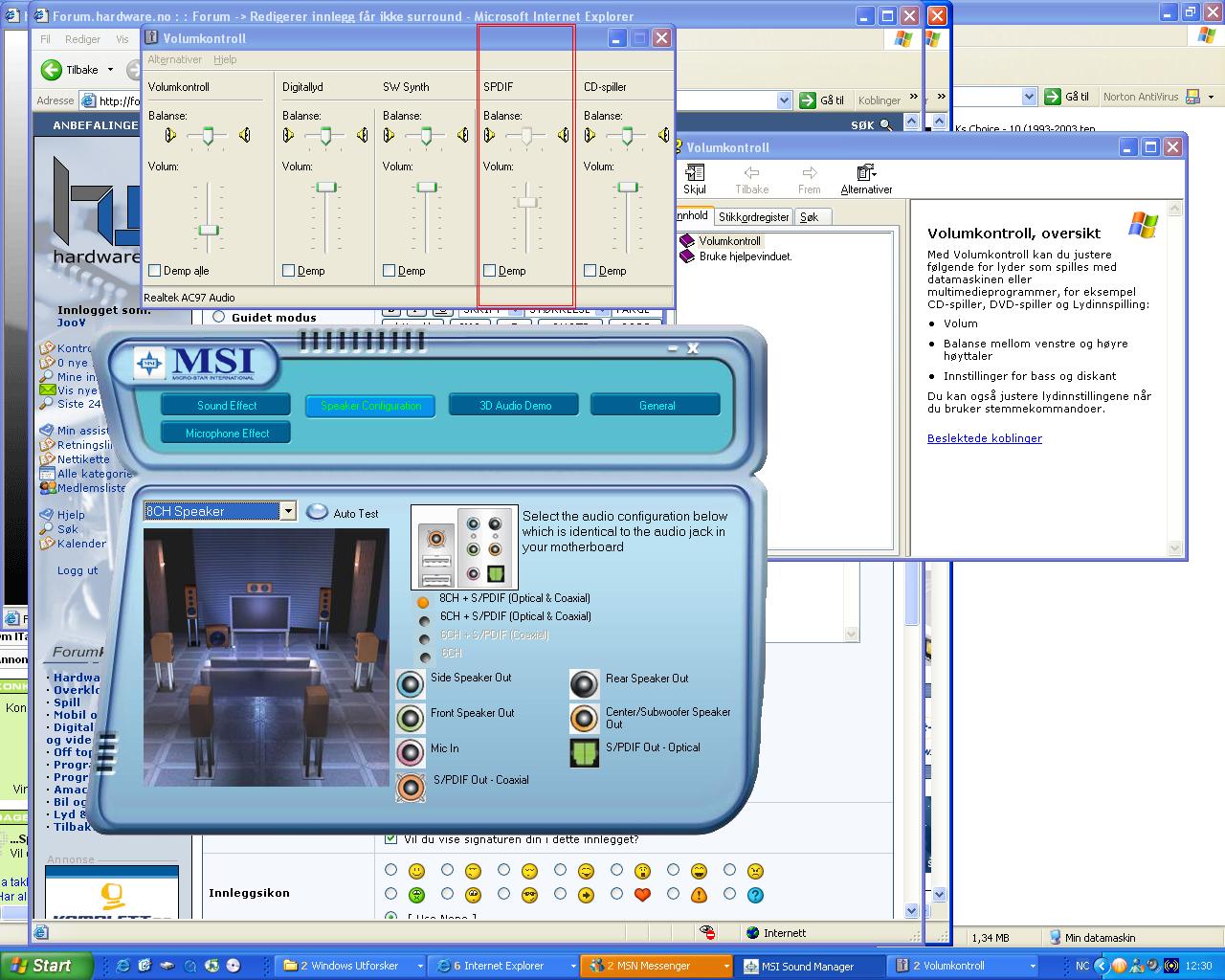
Task: Click the red heart post icon
Action: (643, 896)
